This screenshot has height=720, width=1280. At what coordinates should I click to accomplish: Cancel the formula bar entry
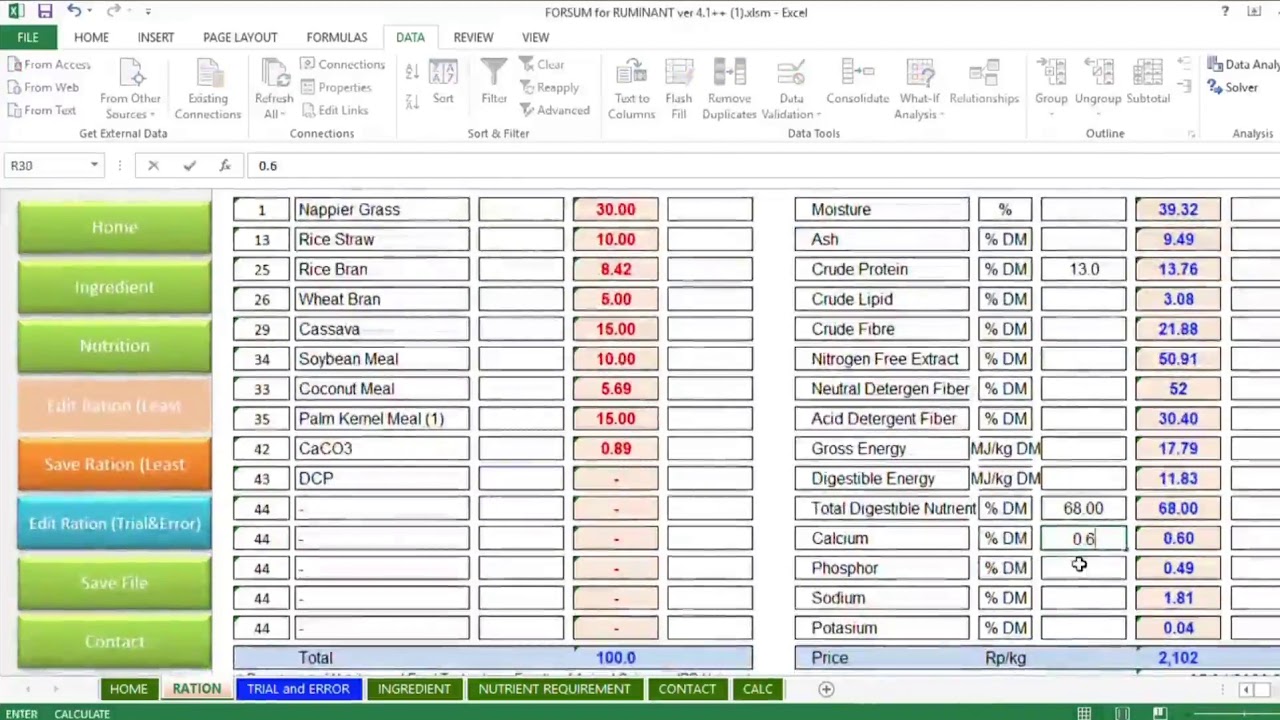pos(153,165)
